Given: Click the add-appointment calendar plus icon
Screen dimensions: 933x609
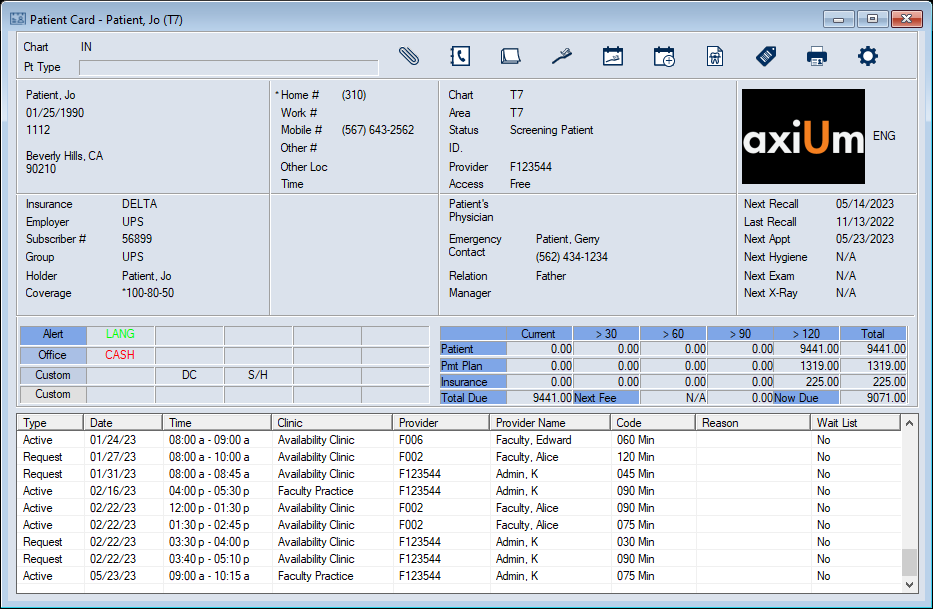Looking at the screenshot, I should [x=664, y=56].
